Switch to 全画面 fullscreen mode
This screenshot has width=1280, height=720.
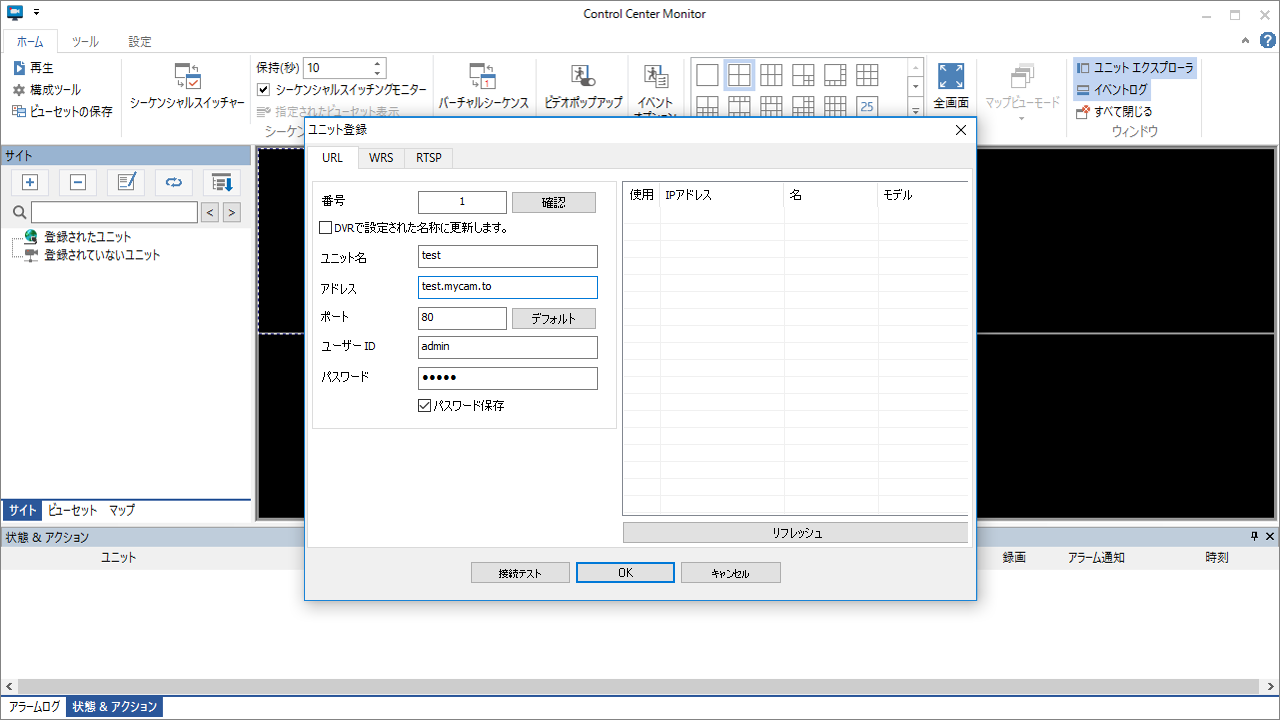point(951,87)
